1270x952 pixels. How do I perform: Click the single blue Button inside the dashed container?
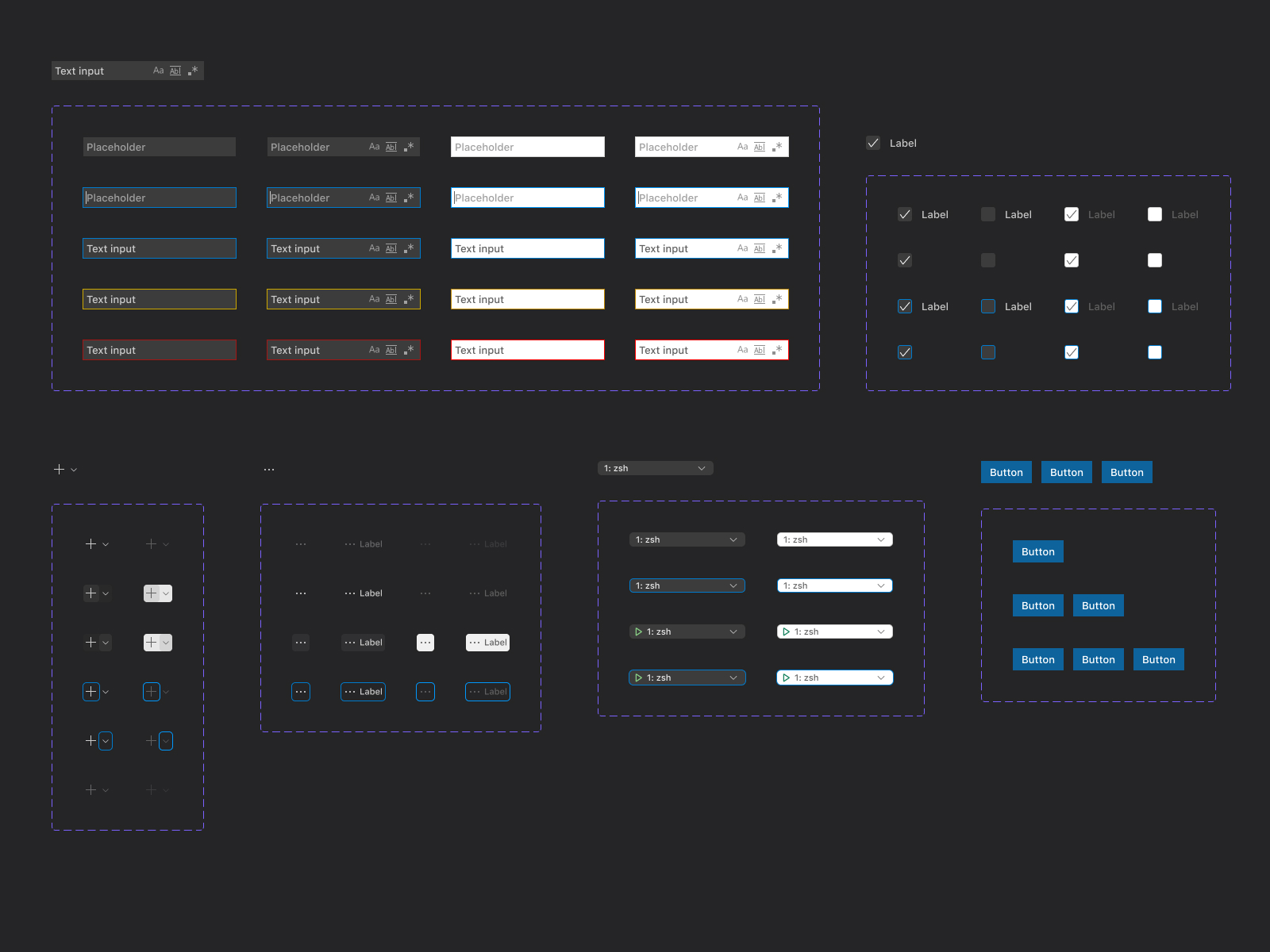tap(1037, 551)
